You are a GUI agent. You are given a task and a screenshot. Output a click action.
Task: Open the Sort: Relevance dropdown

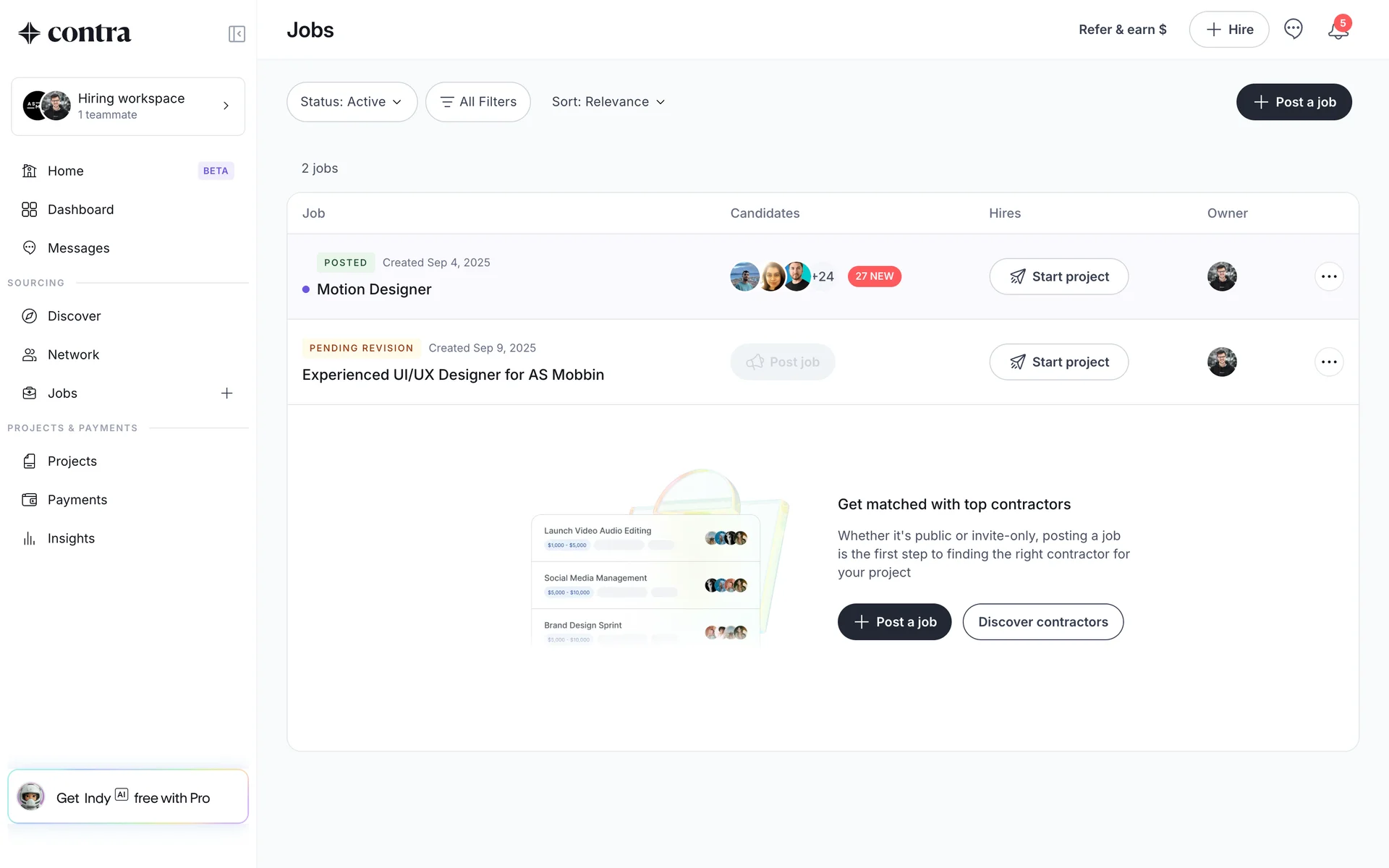pos(608,102)
